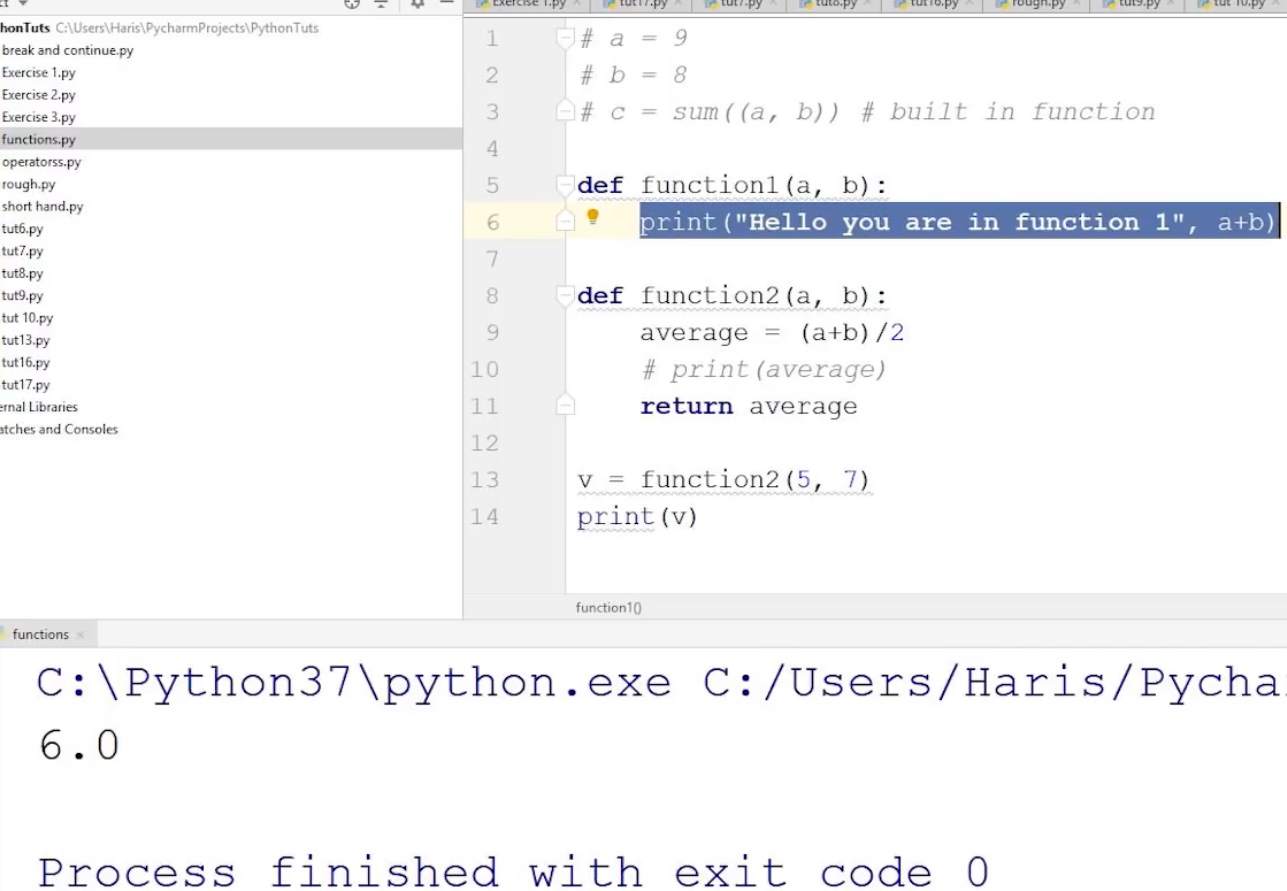Click the Python icon on the functions run tab
1287x891 pixels.
click(x=5, y=634)
